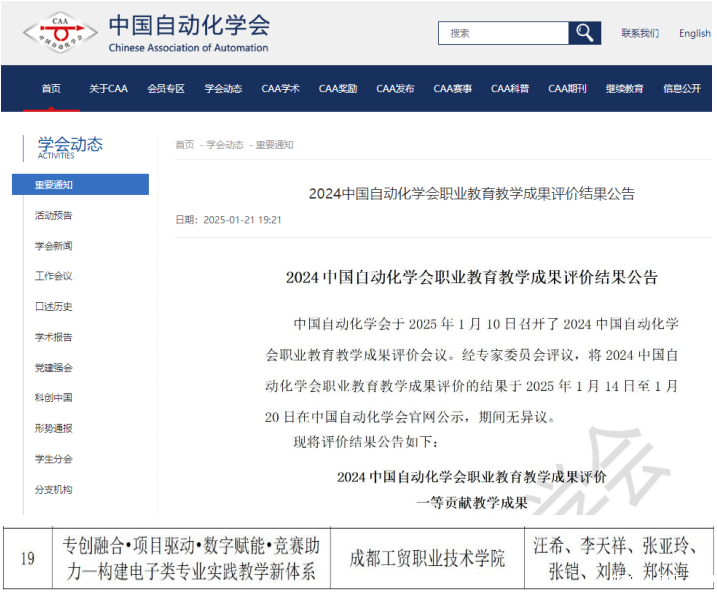
Task: Select 重要通知 in the sidebar
Action: coord(80,184)
